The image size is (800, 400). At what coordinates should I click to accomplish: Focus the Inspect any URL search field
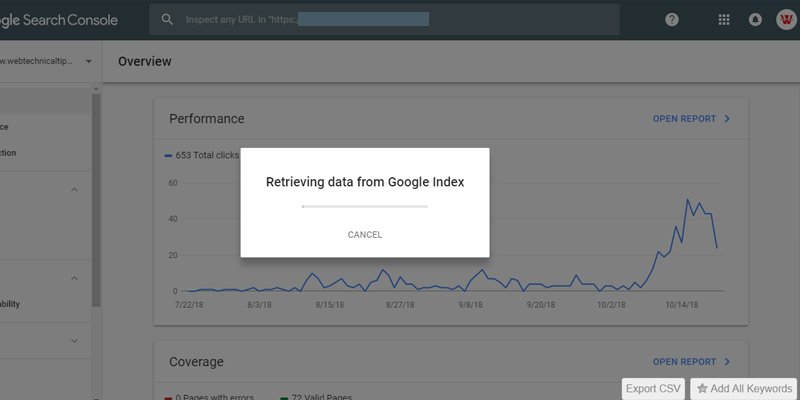click(x=385, y=19)
